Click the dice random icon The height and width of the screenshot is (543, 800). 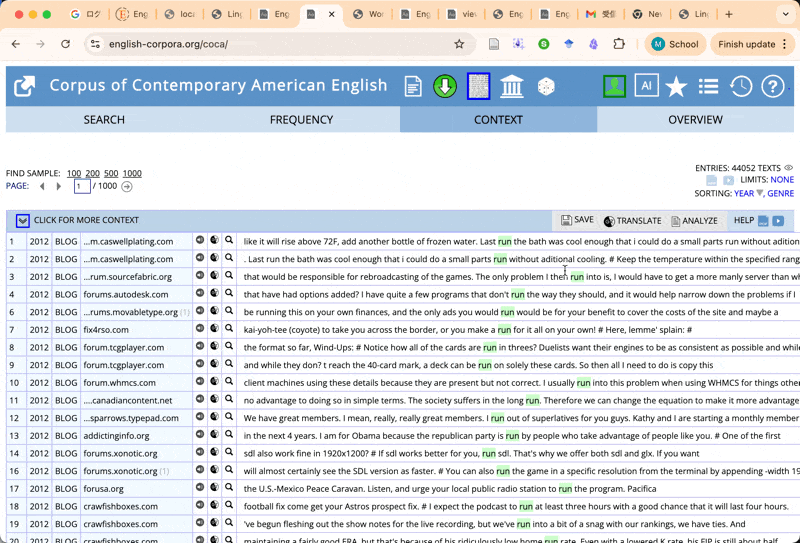(546, 87)
